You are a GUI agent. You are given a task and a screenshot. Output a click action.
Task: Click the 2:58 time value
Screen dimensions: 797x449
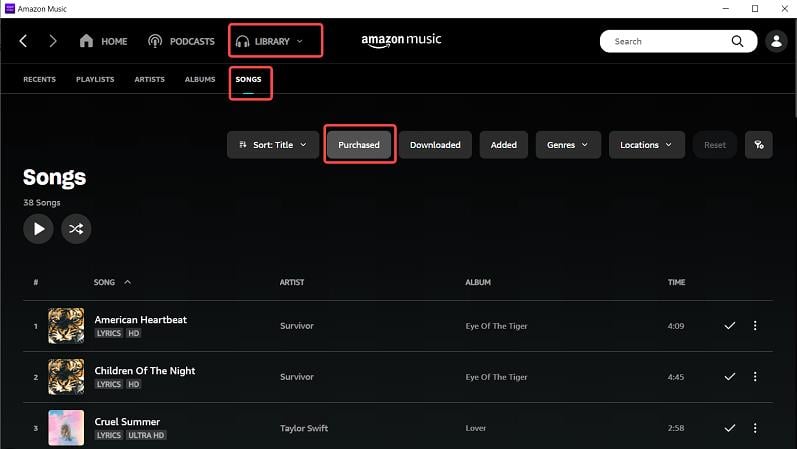tap(676, 428)
